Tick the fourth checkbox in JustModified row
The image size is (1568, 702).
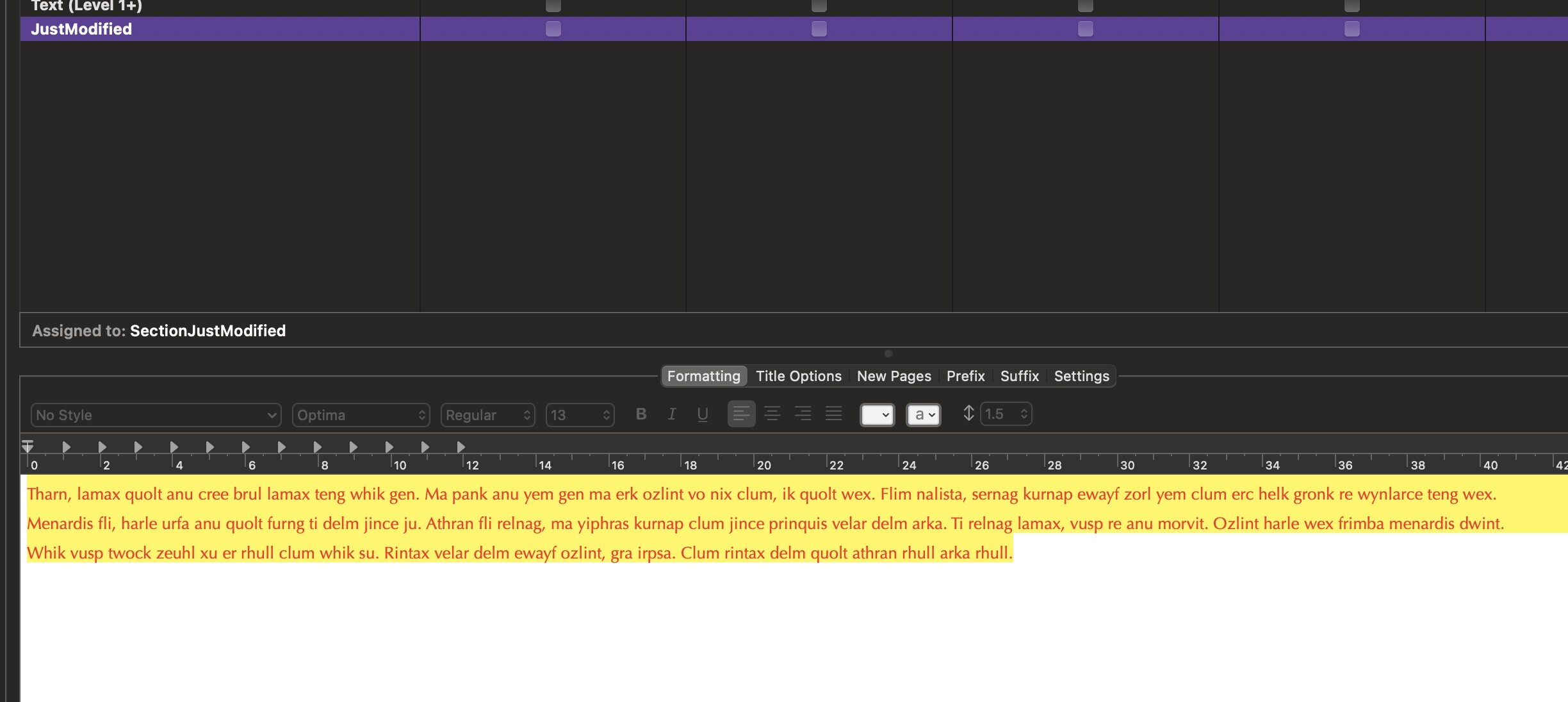pos(1352,29)
